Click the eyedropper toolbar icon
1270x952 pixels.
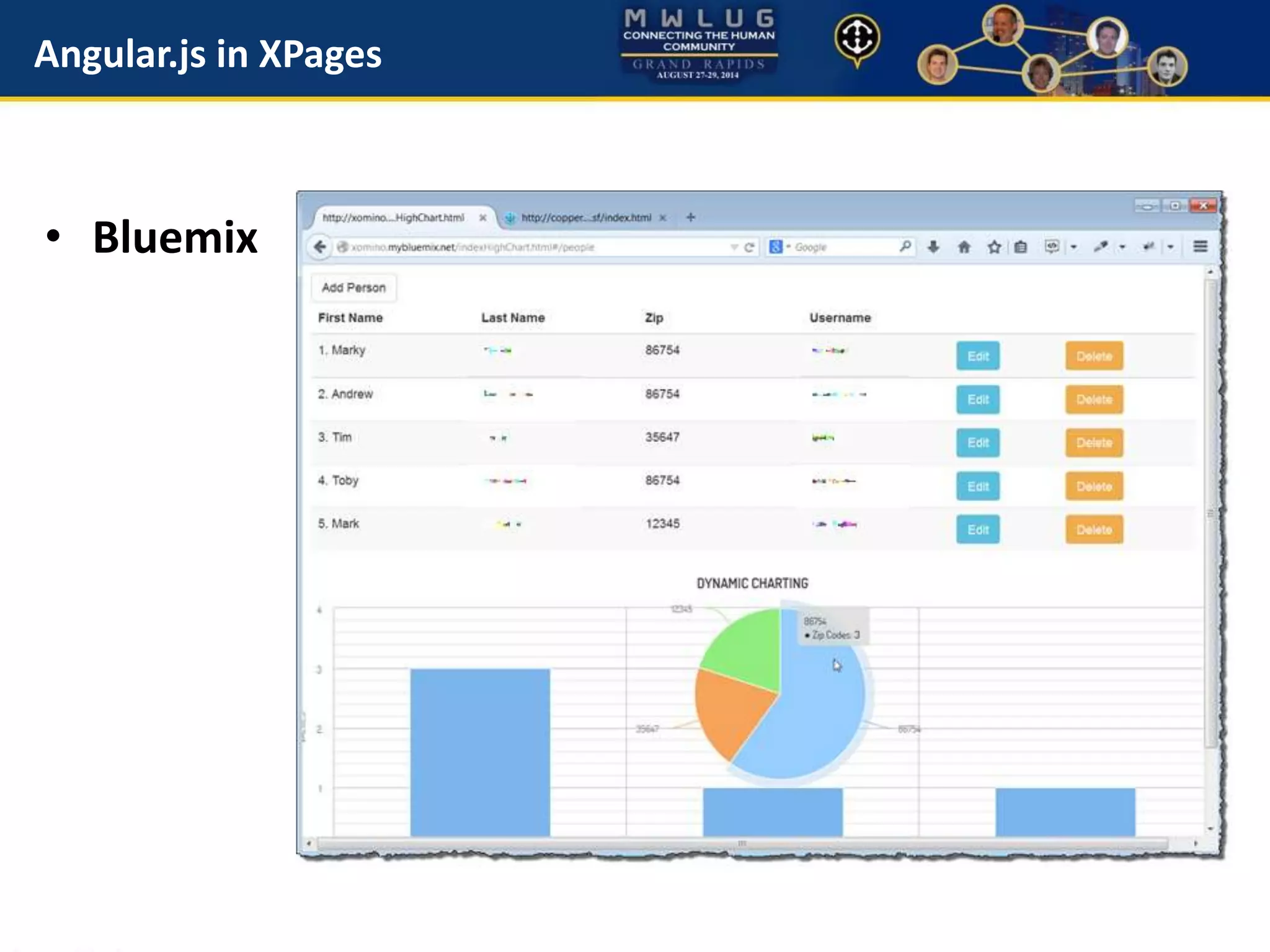tap(1101, 247)
